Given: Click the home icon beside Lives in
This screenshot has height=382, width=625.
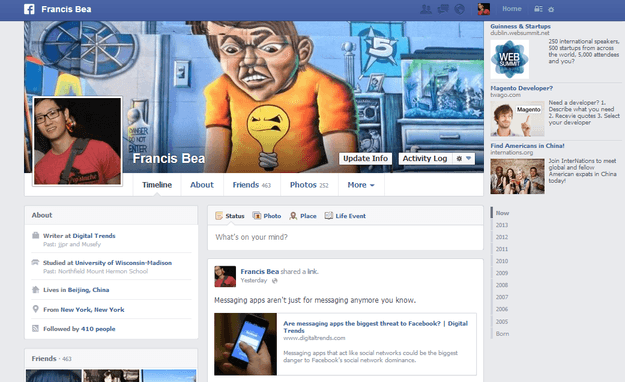Looking at the screenshot, I should tap(35, 289).
